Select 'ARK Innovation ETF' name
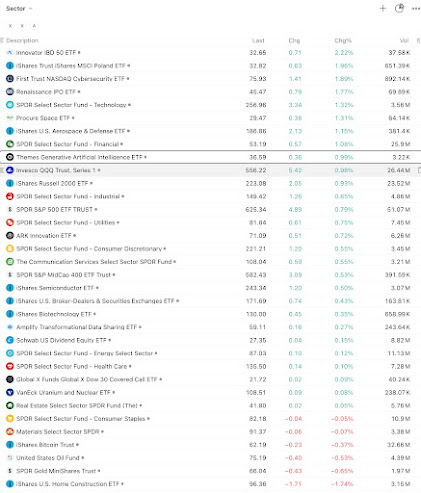This screenshot has width=421, height=493. (44, 236)
